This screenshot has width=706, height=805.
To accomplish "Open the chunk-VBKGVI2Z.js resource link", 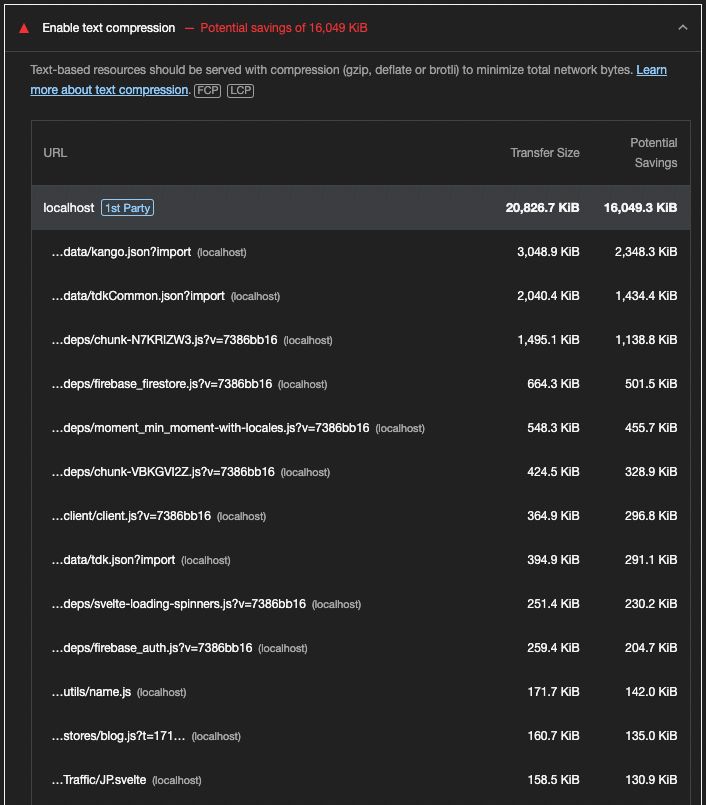I will click(x=162, y=472).
